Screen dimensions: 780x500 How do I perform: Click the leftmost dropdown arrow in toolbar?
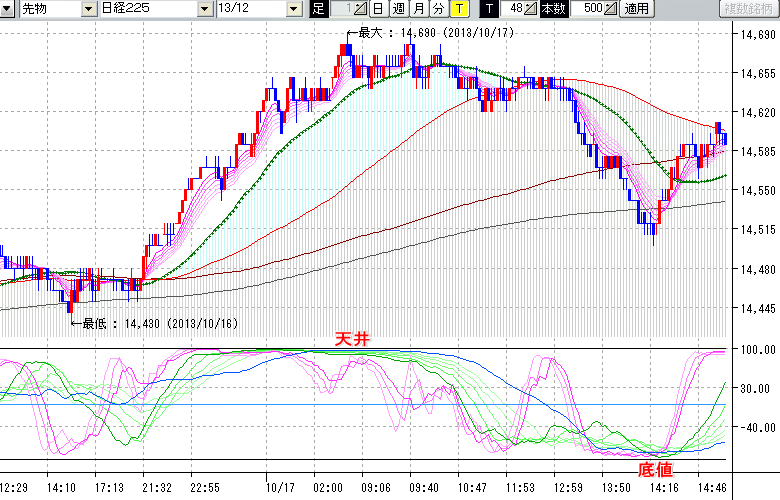pos(9,9)
